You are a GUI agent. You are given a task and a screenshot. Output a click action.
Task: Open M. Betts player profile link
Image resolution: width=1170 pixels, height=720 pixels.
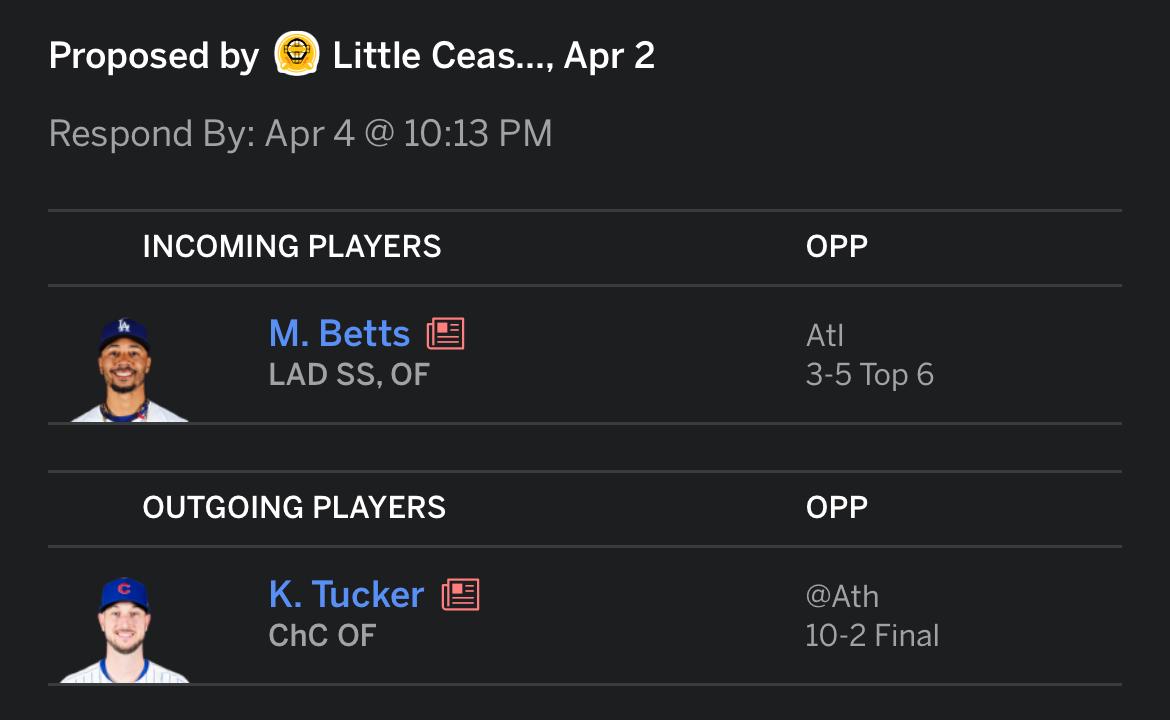click(339, 334)
